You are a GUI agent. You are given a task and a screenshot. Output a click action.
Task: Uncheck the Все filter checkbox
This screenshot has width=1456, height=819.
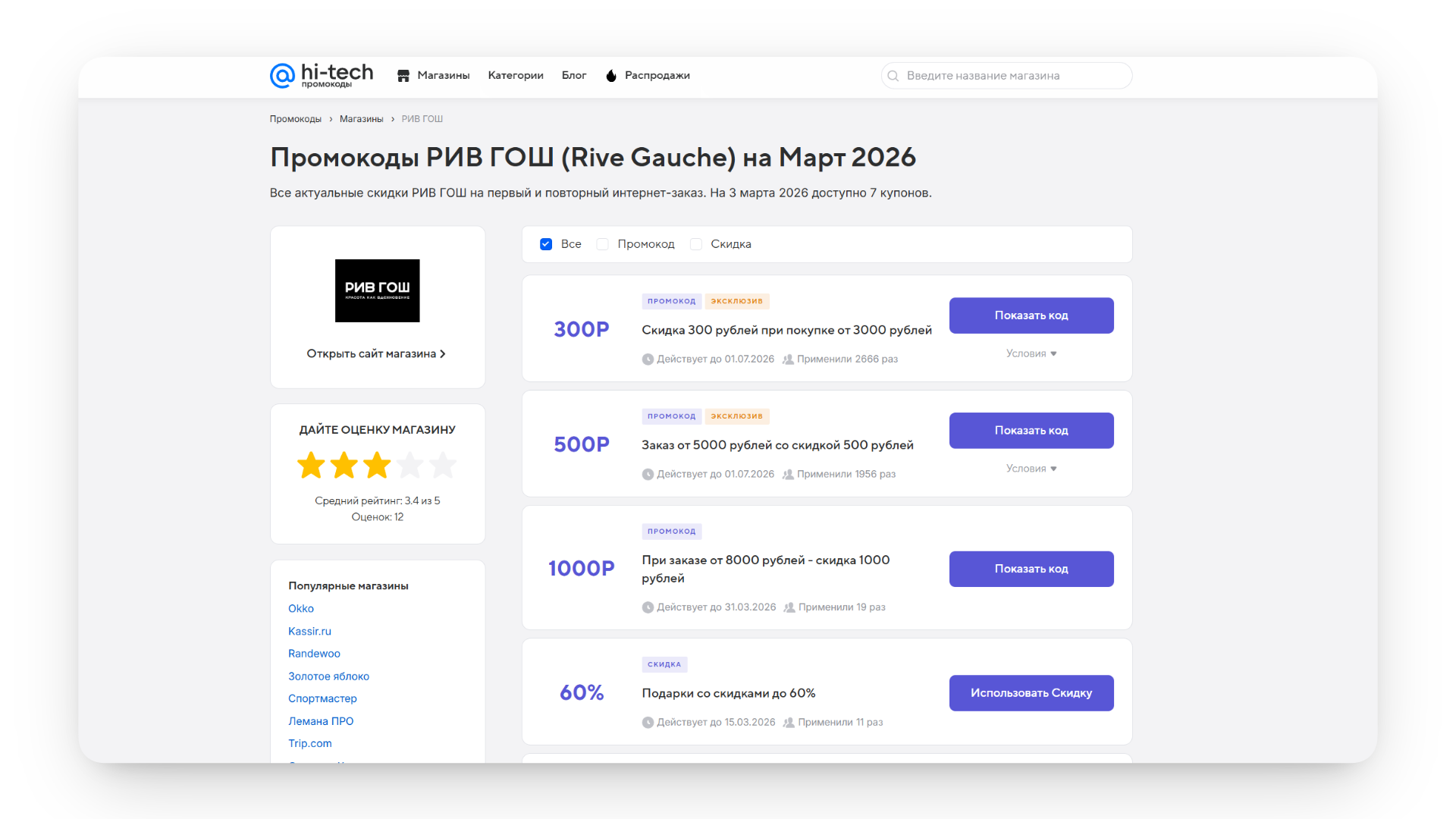[546, 244]
